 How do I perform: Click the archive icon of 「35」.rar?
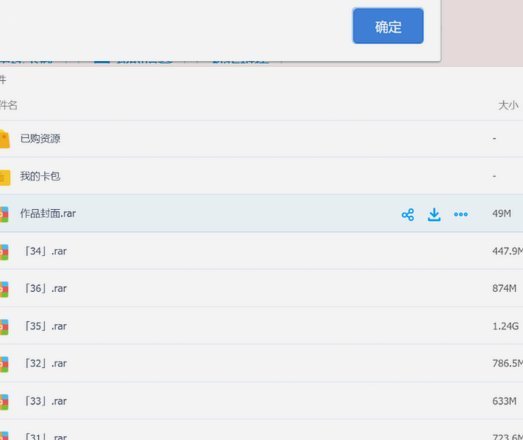(4, 327)
